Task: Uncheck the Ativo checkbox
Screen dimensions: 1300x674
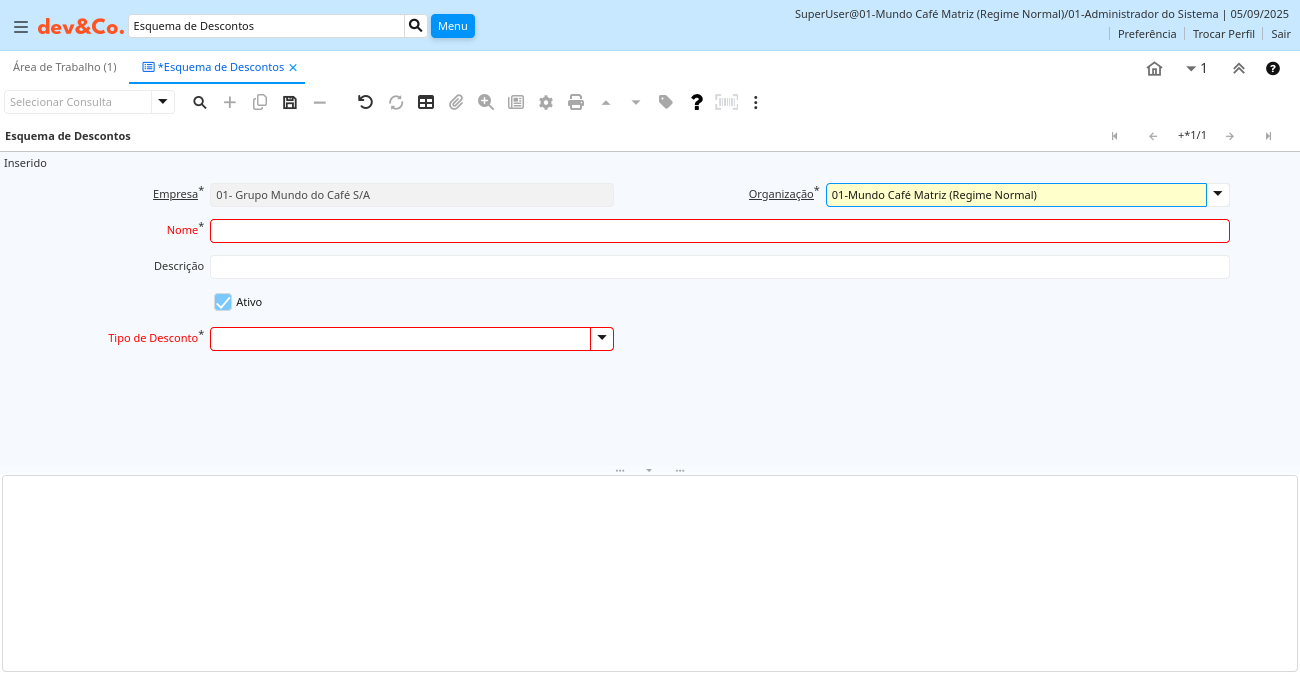Action: (223, 302)
